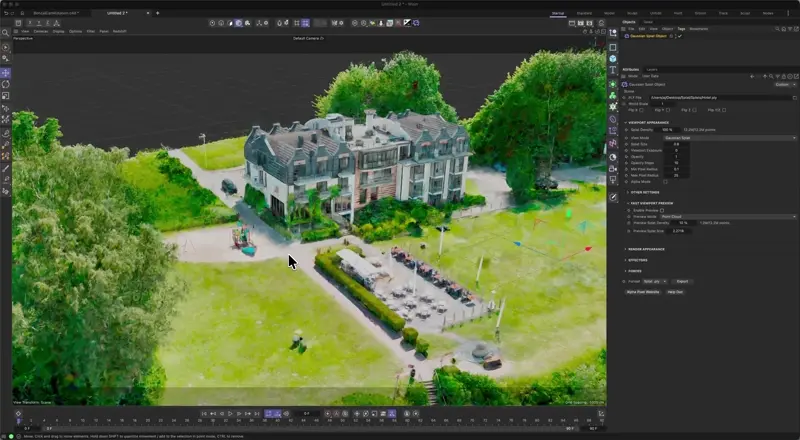Open the Custom preset dropdown in Attributes
The width and height of the screenshot is (800, 440).
[785, 85]
